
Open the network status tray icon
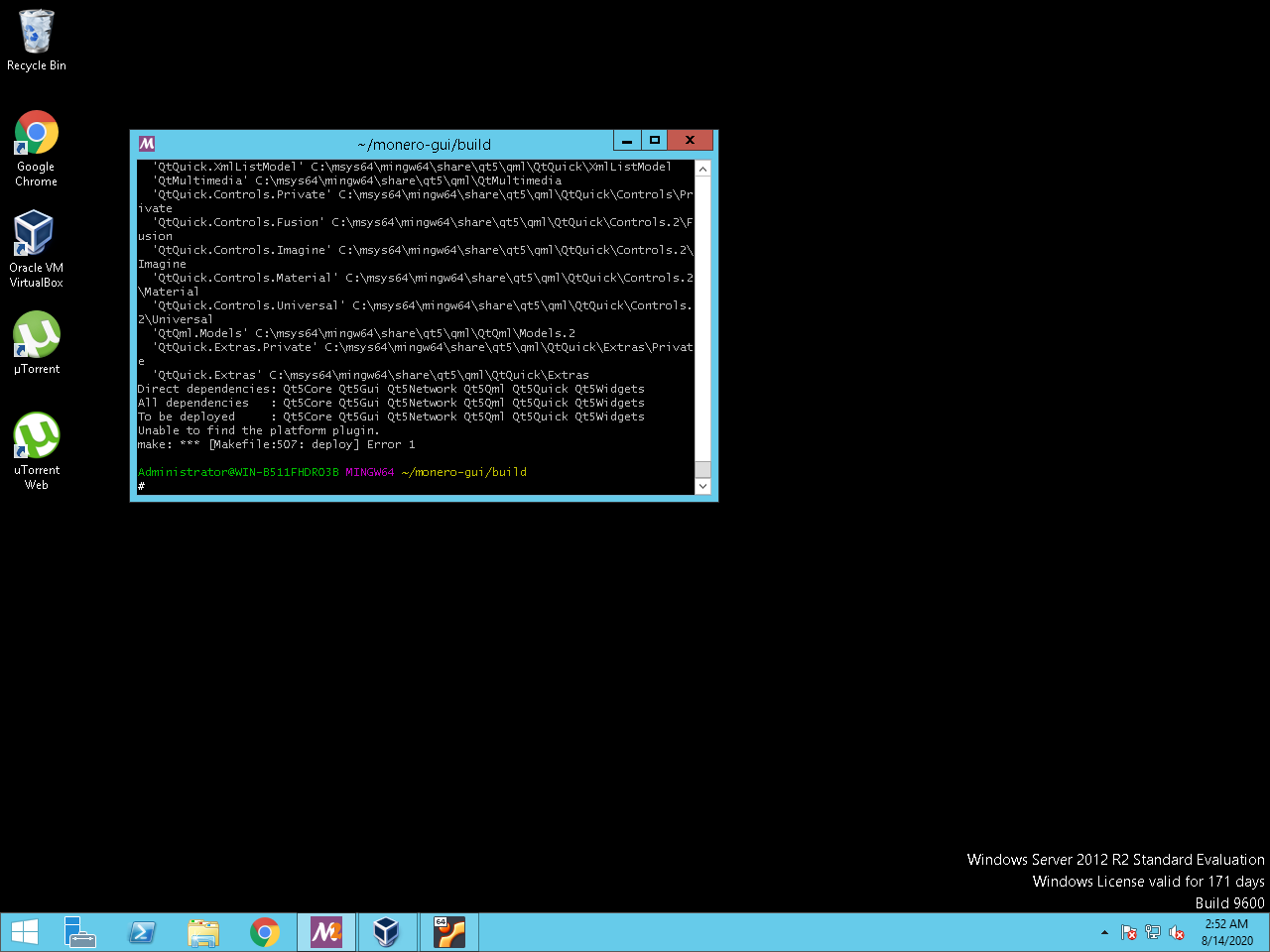click(1153, 932)
